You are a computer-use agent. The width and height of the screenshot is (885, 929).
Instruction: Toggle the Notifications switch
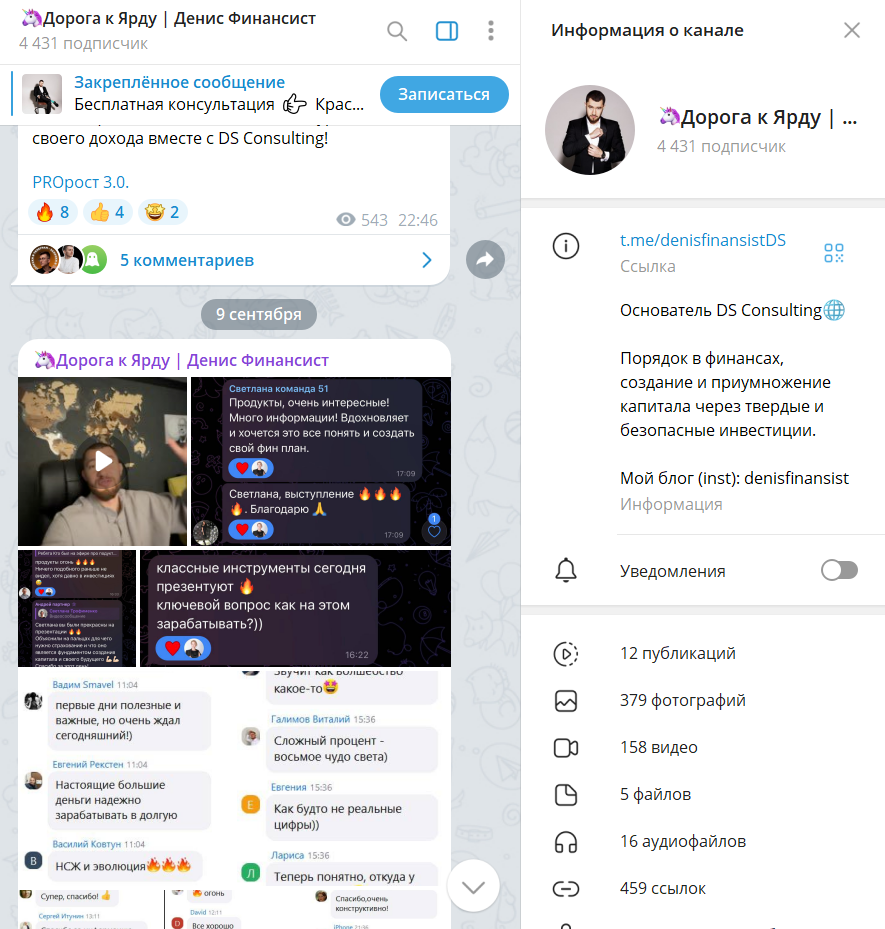839,571
